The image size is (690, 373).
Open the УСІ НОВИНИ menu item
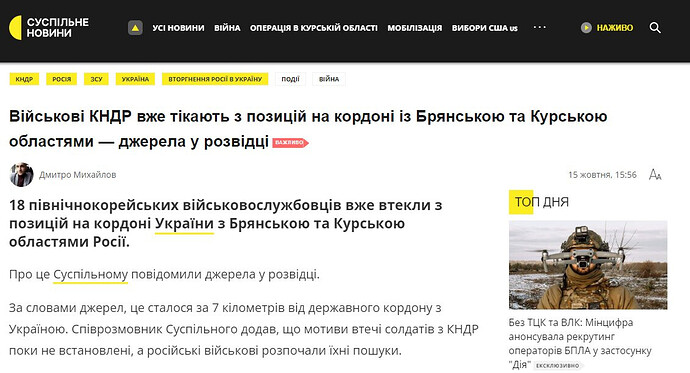click(178, 28)
